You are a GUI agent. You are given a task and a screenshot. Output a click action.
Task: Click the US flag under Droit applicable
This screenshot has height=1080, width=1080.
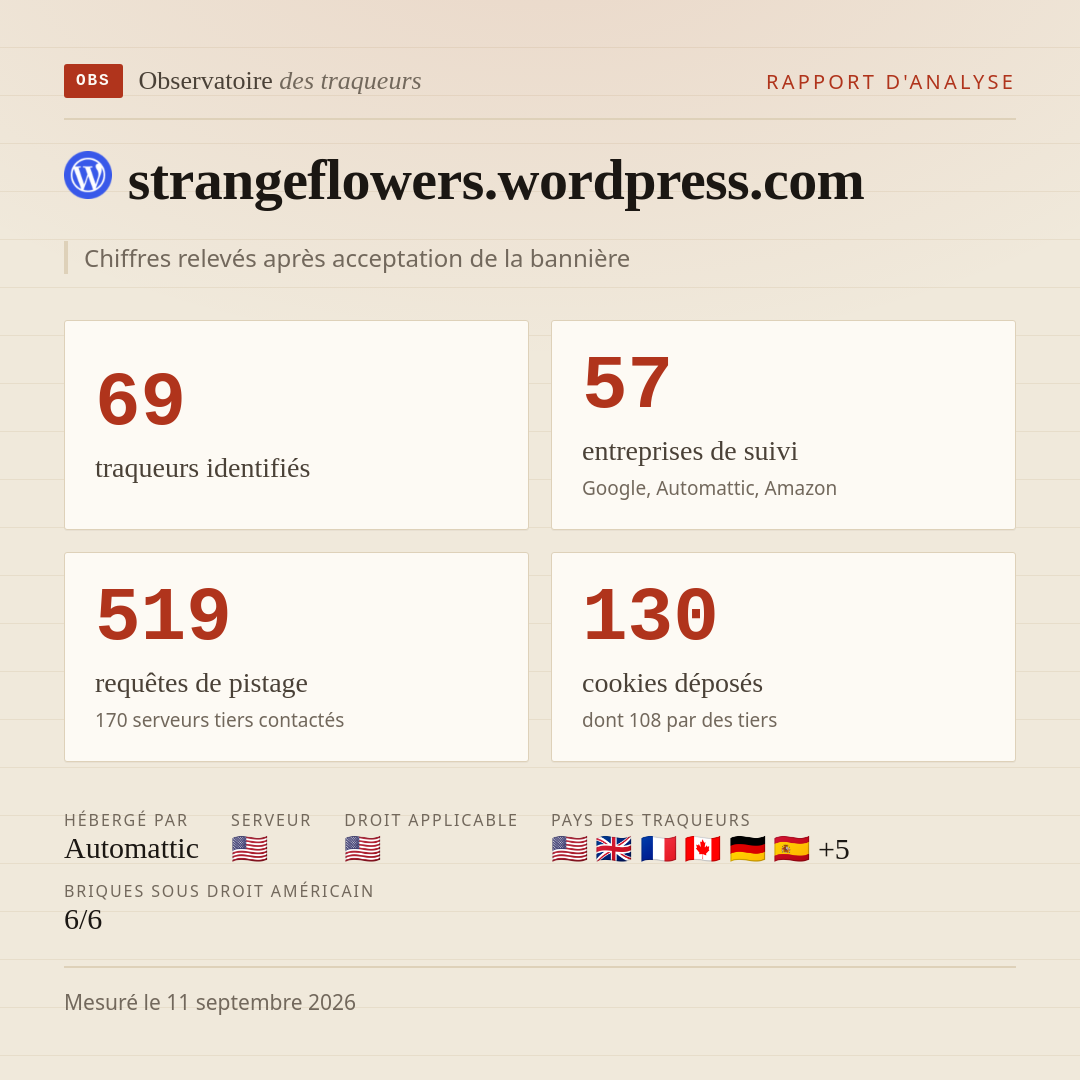click(362, 849)
